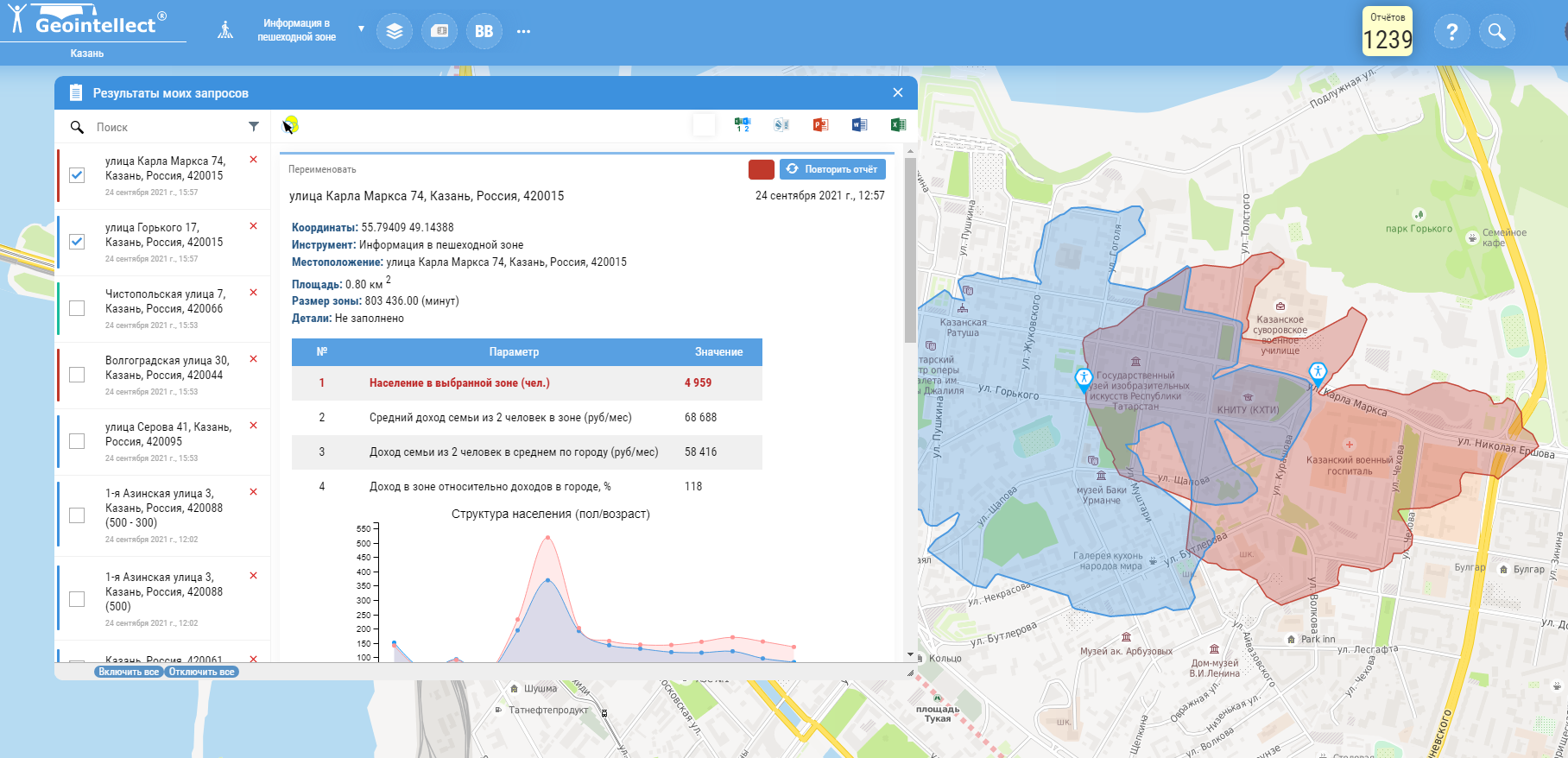The height and width of the screenshot is (758, 1568).
Task: Click КНИТУ (КХТИ) label on map
Action: tap(1248, 410)
